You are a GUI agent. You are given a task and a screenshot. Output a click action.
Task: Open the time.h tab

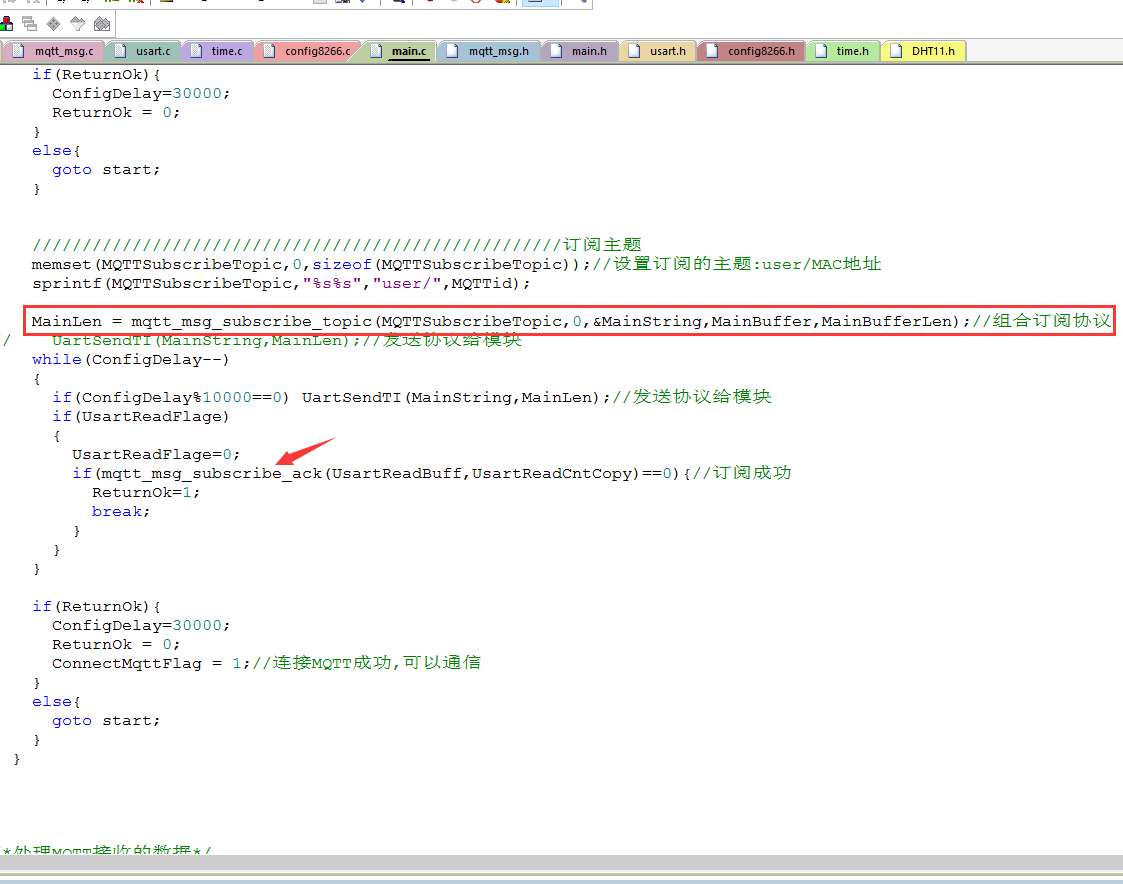coord(843,51)
